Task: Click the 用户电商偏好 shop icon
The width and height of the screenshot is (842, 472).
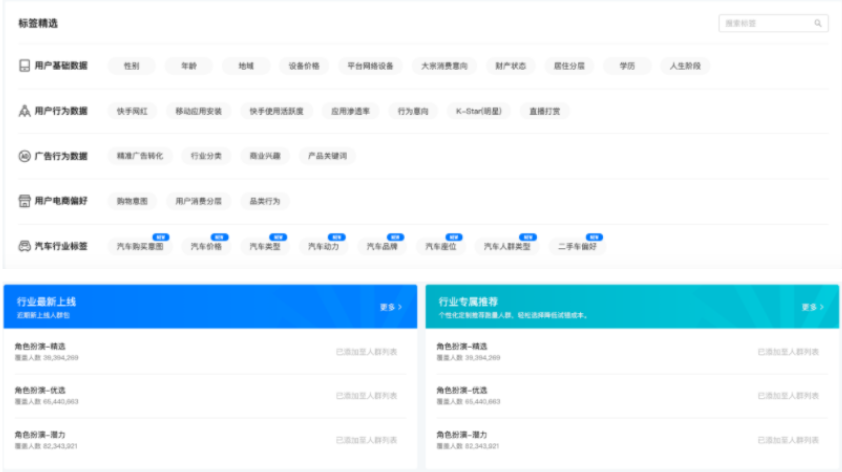Action: [24, 201]
